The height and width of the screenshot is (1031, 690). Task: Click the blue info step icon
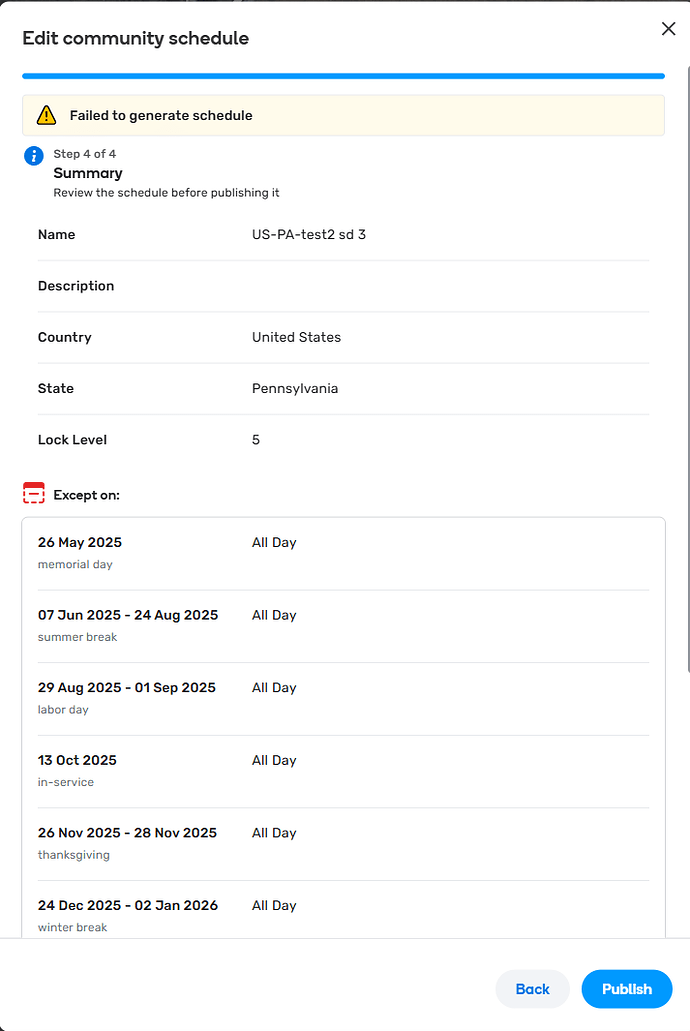tap(34, 156)
